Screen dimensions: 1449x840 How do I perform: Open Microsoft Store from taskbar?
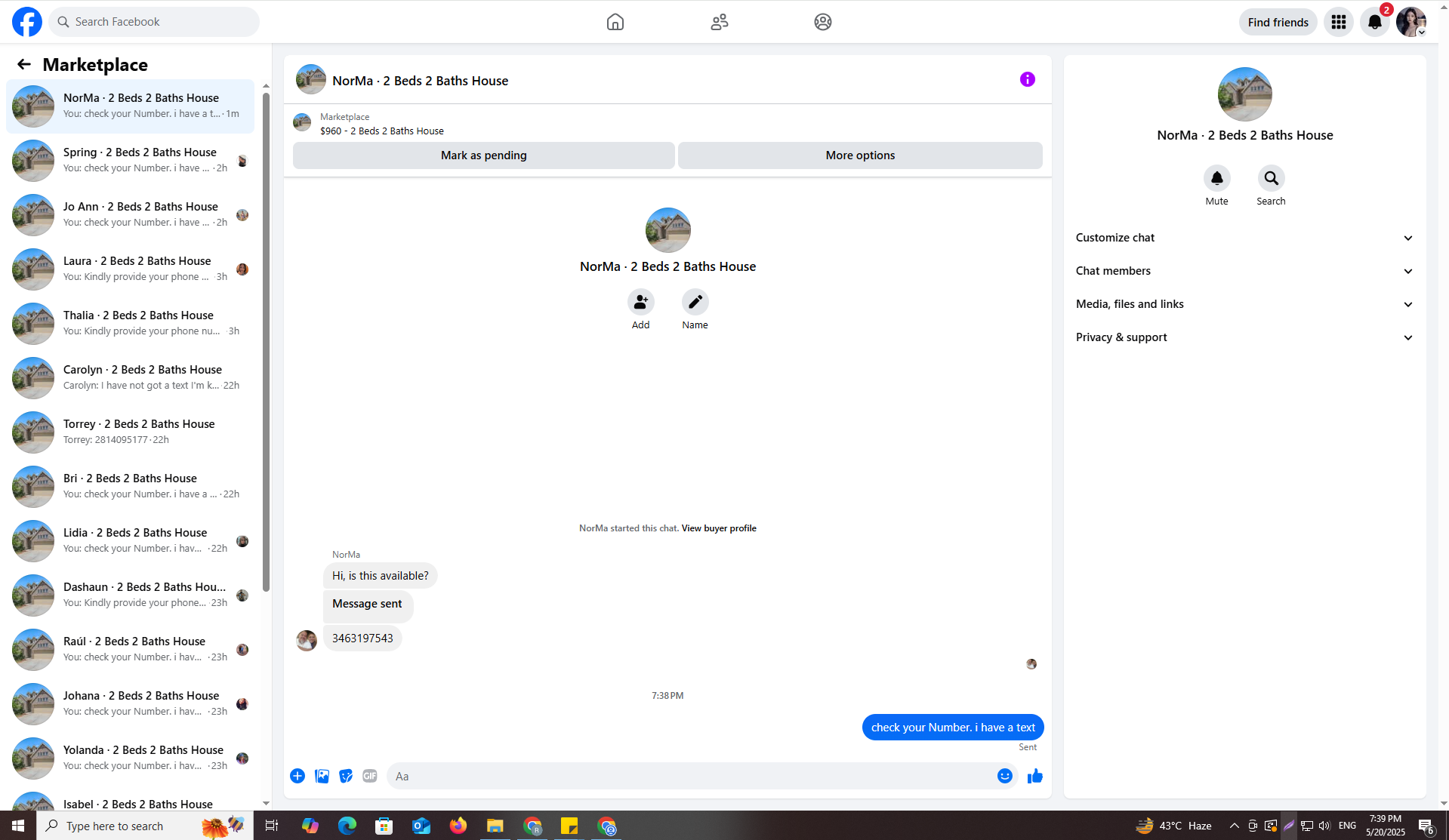384,826
